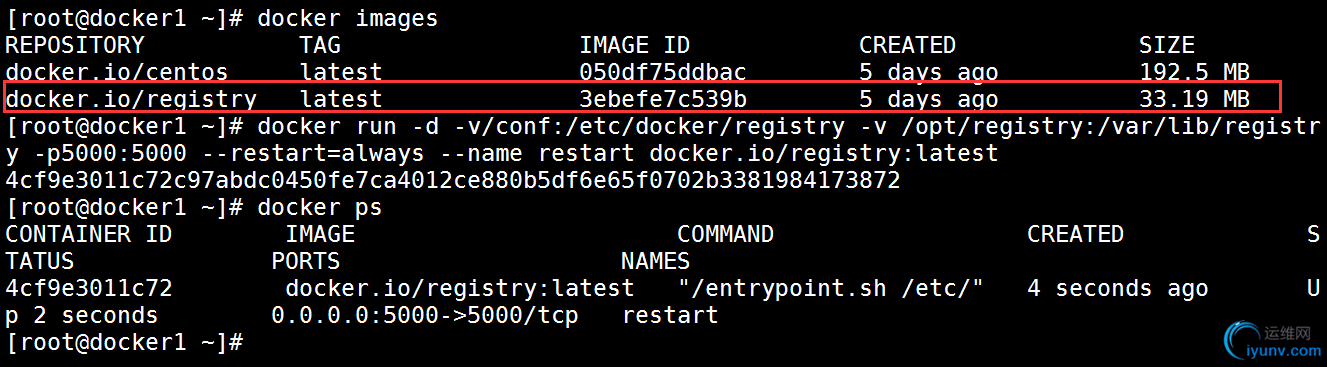Select the "/entrypoint.sh /etc/" command text

tap(831, 288)
